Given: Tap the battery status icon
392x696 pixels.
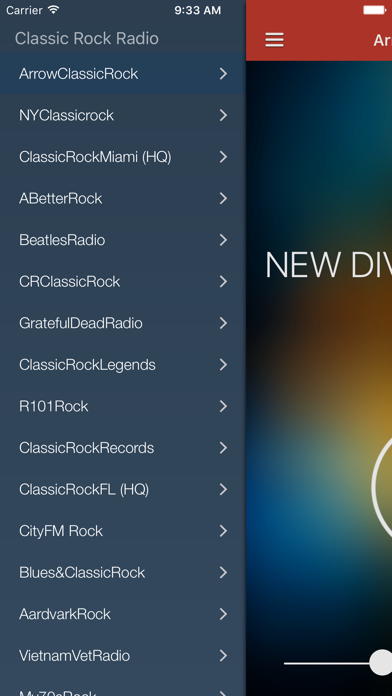Looking at the screenshot, I should pos(375,10).
